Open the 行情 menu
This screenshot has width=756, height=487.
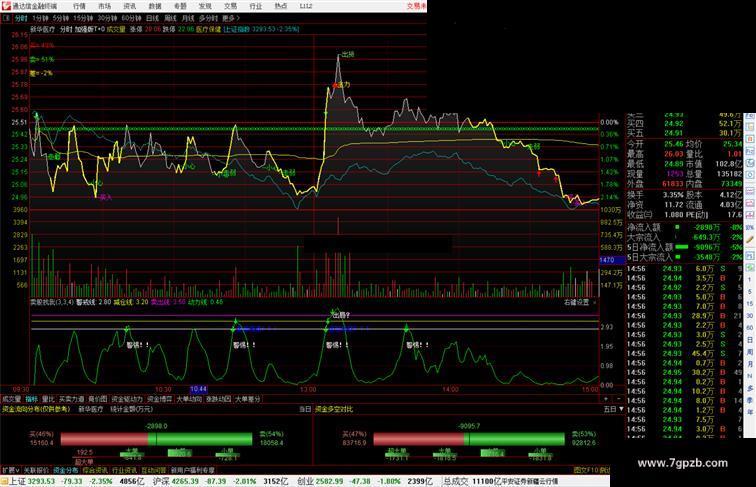(x=79, y=6)
